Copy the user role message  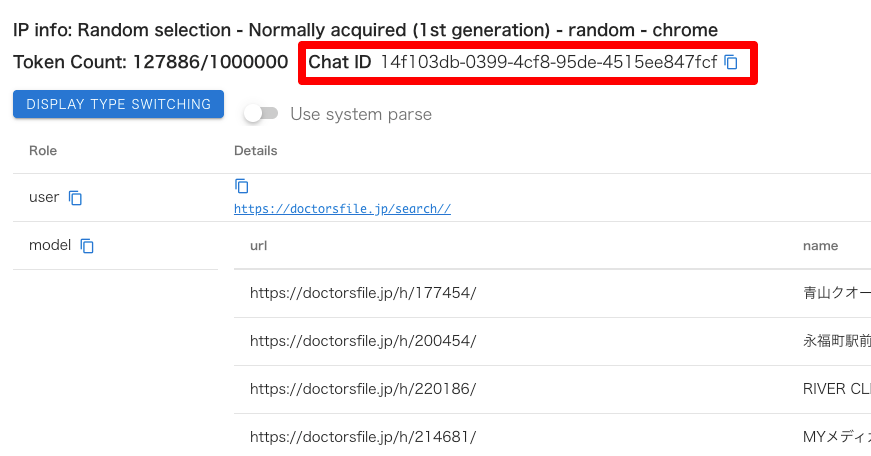click(75, 198)
